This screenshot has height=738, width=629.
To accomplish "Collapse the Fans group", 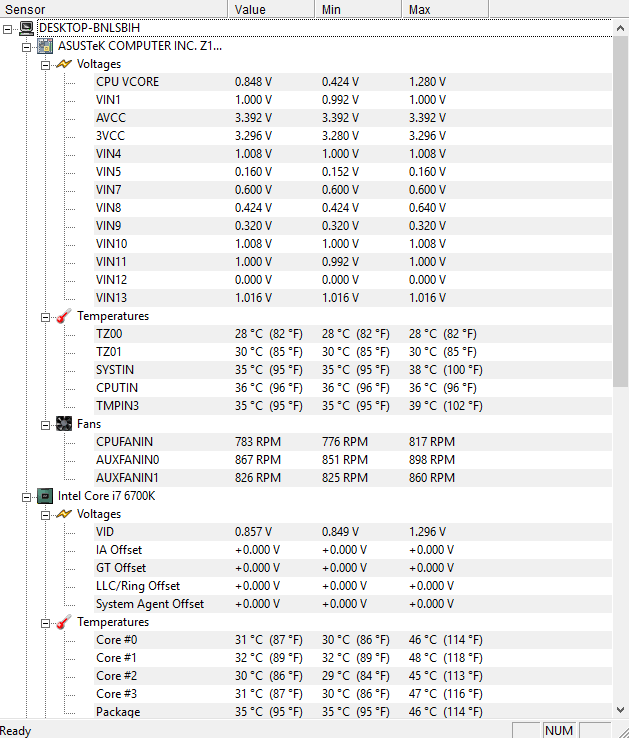I will click(x=45, y=425).
